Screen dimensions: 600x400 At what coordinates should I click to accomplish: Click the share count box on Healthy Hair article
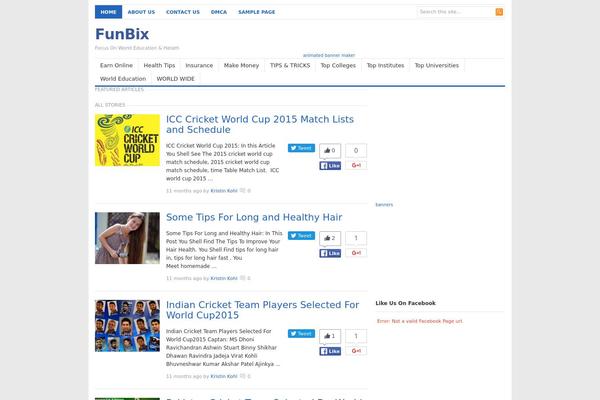356,238
